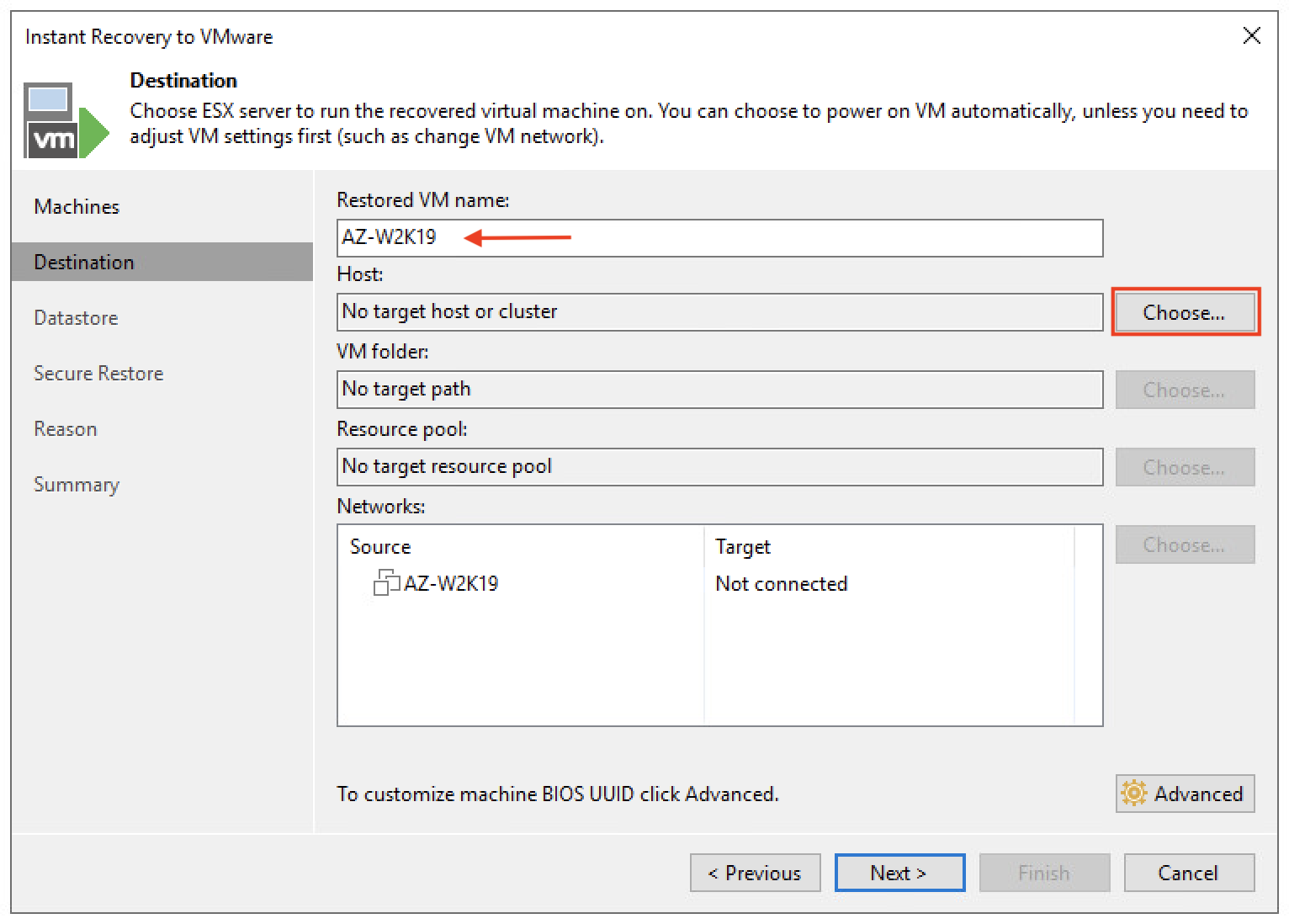Open Advanced BIOS UUID settings
This screenshot has width=1289, height=924.
pos(1185,794)
